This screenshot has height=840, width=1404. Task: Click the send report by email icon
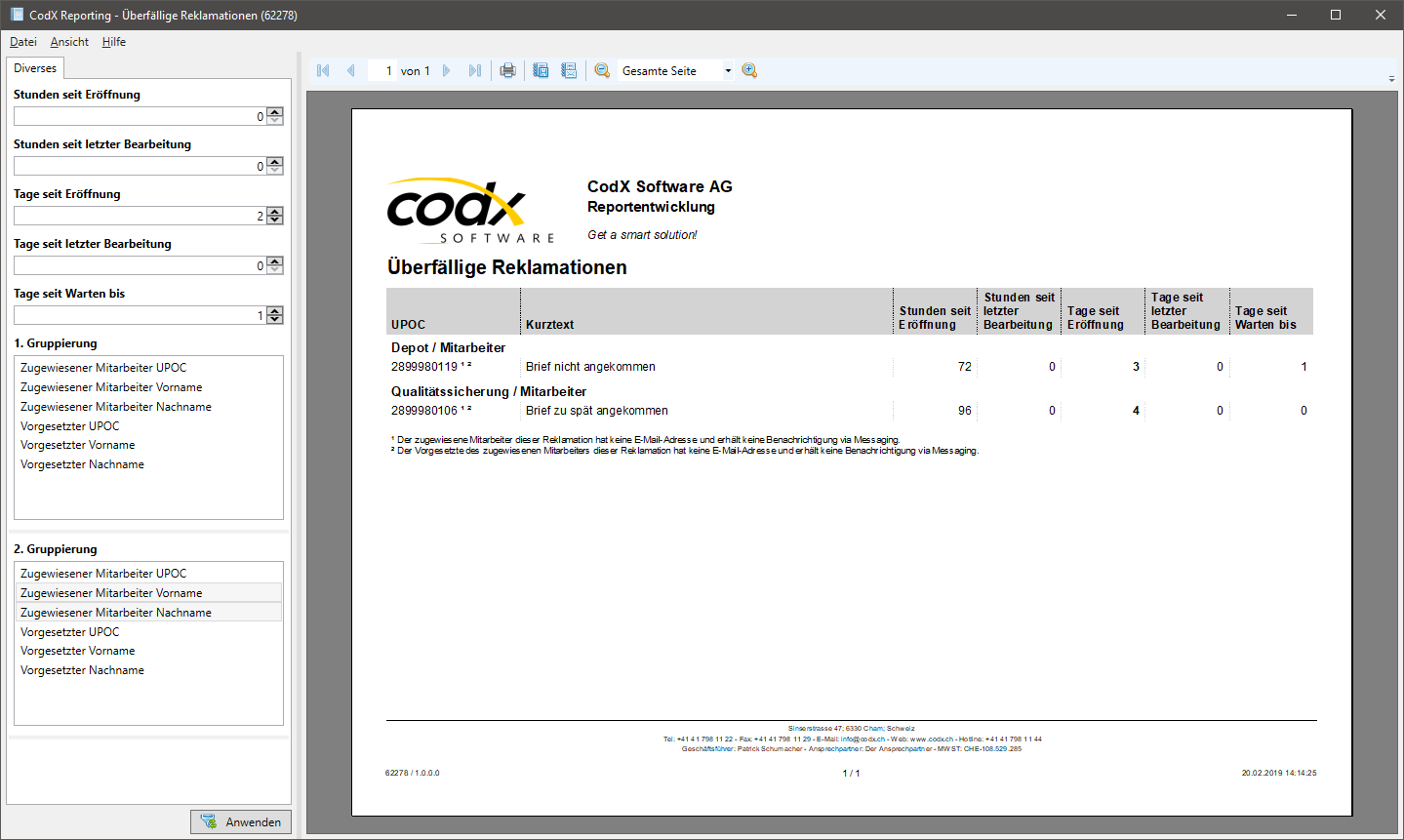(x=569, y=70)
